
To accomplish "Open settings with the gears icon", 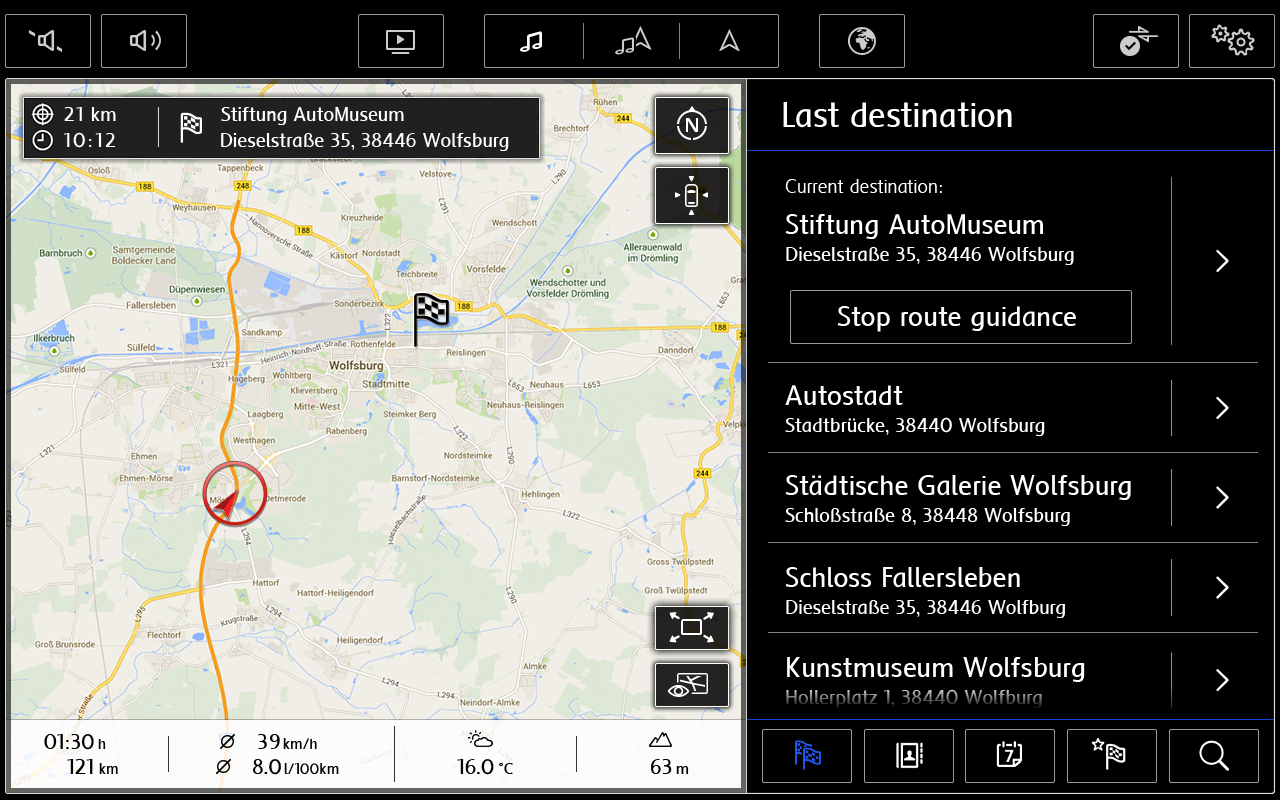I will coord(1232,41).
